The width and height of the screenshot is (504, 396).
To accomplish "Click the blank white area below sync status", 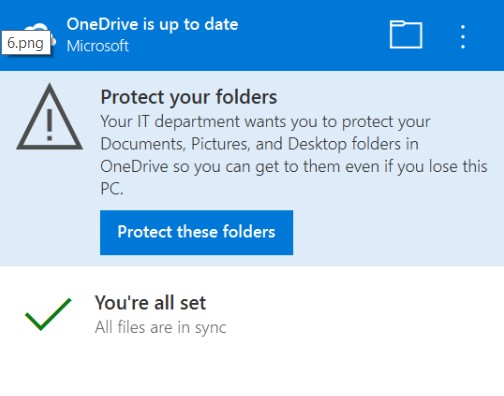I will pos(252,368).
